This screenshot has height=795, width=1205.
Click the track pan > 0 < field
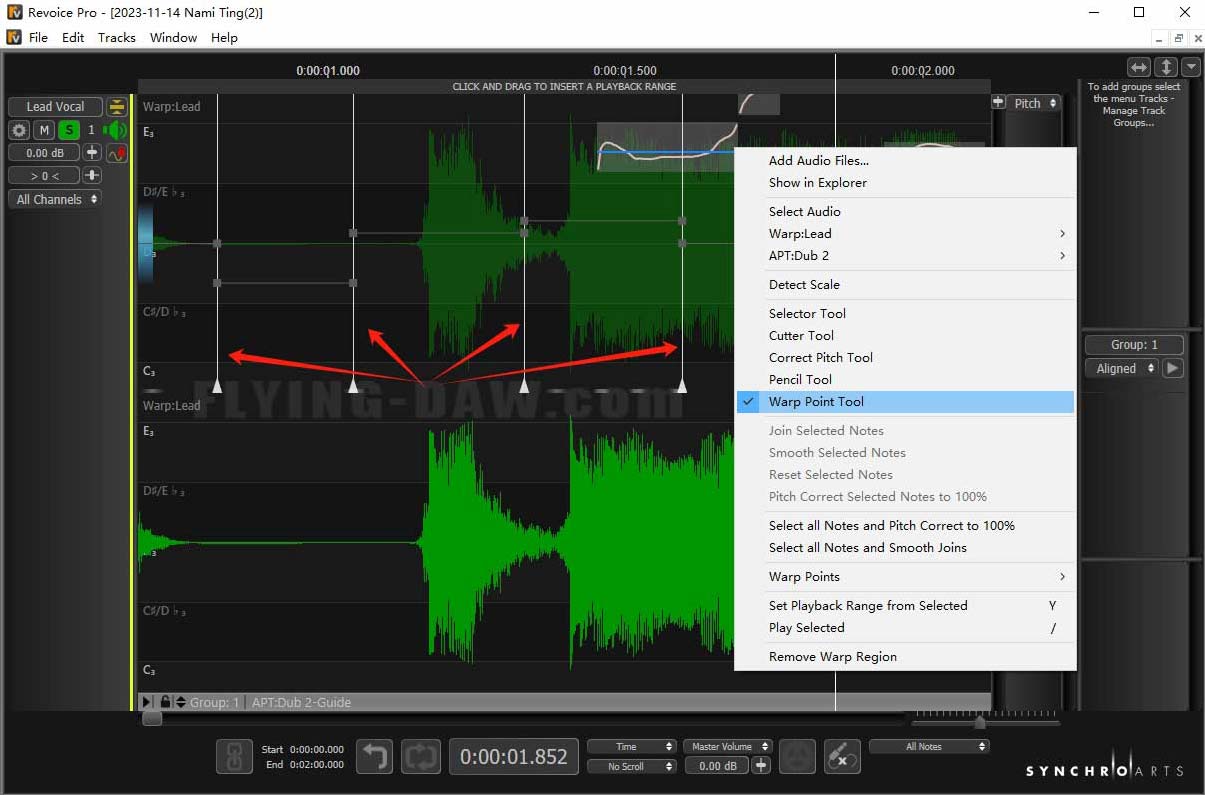44,176
